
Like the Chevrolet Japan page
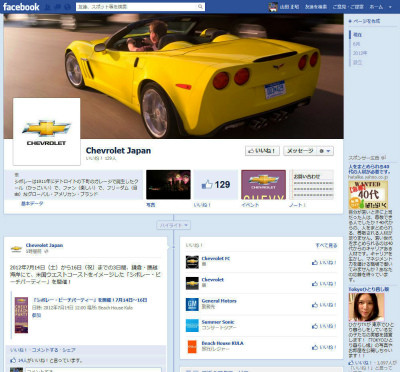pyautogui.click(x=262, y=151)
